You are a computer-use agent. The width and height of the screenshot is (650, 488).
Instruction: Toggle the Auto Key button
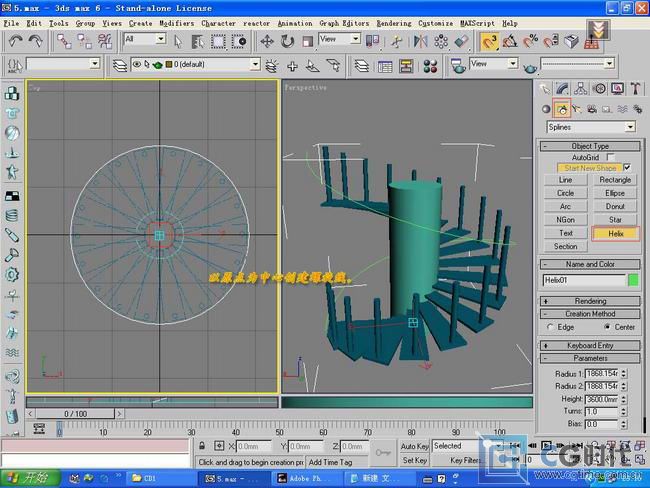(414, 446)
